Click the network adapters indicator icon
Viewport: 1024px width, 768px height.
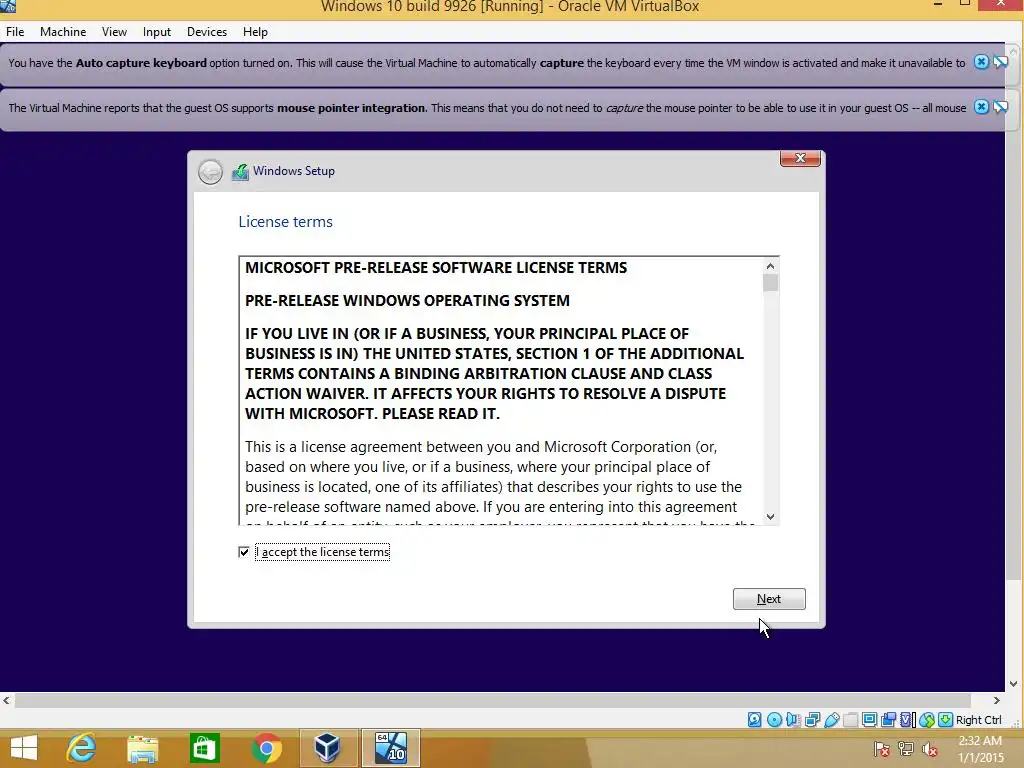[x=812, y=720]
